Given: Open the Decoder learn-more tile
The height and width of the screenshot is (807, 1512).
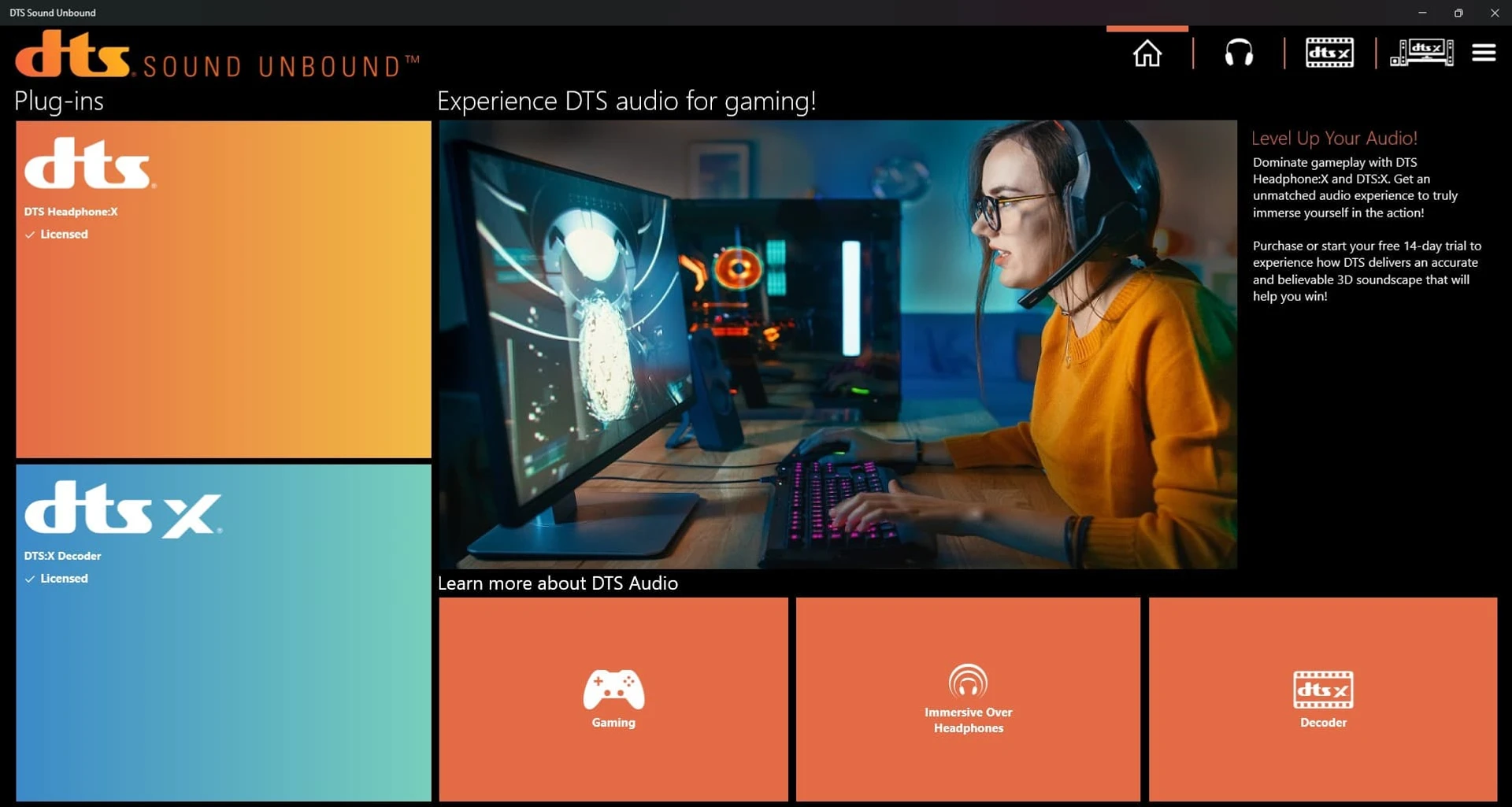Looking at the screenshot, I should 1323,699.
